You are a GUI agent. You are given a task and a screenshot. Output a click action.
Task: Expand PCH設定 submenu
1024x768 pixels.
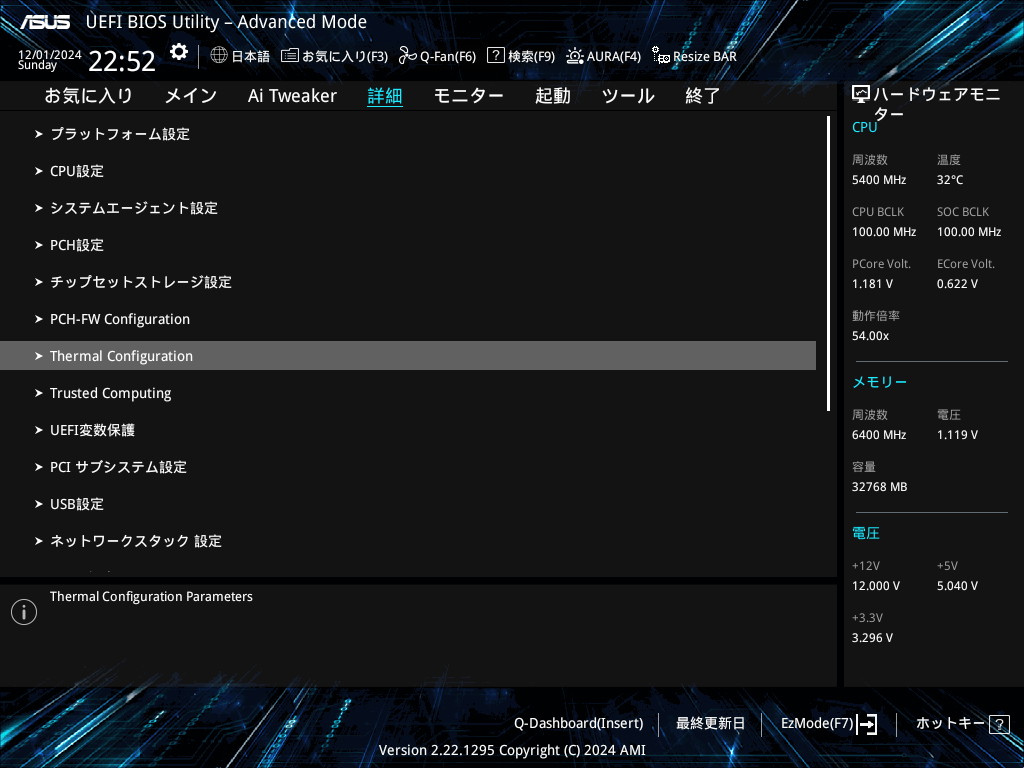(x=408, y=245)
